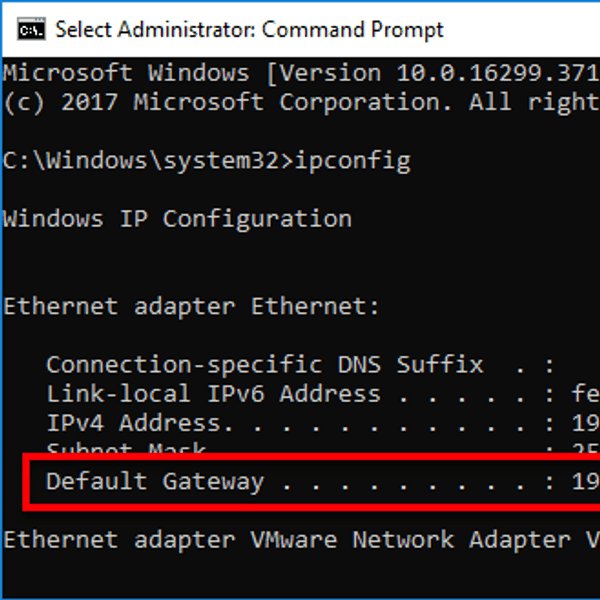Click the copyright 2017 Microsoft Corporation line
Viewport: 600px width, 600px height.
(302, 103)
